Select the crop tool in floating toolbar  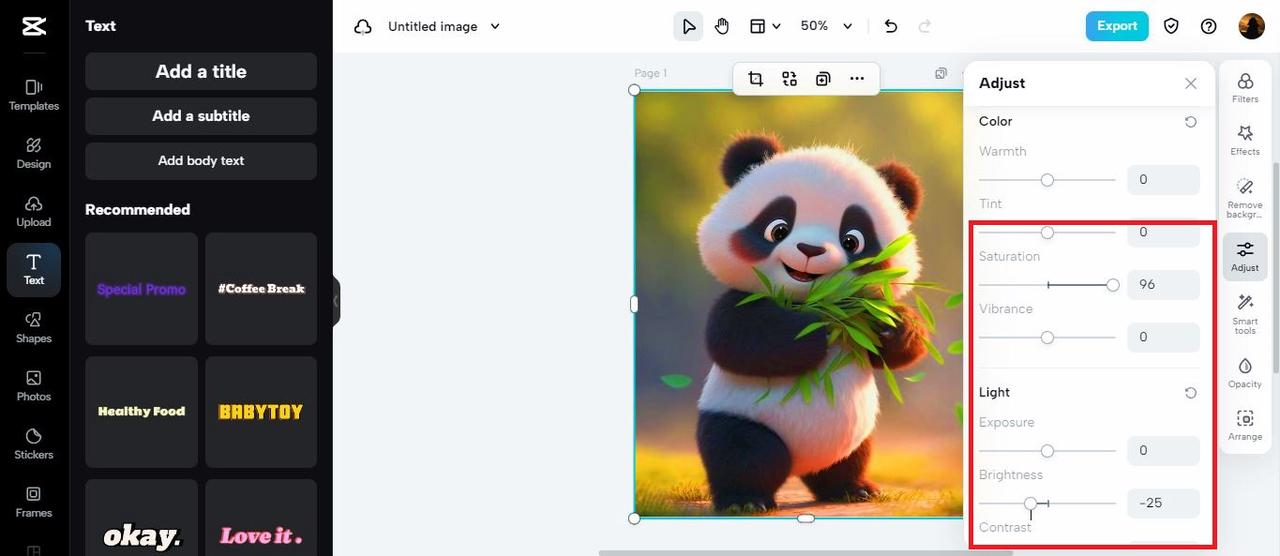coord(756,79)
